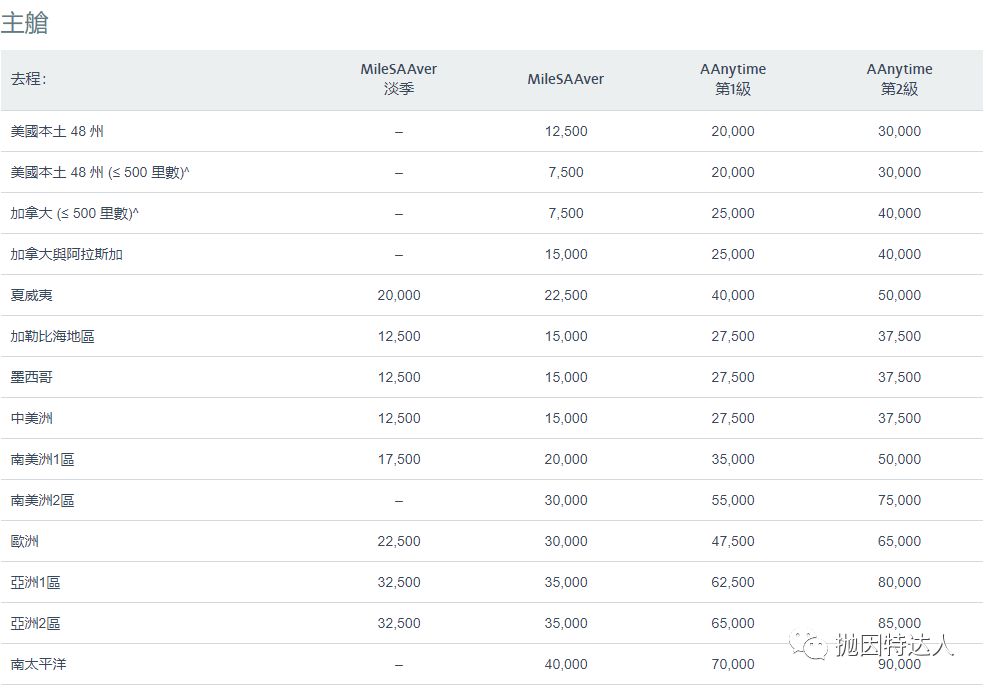This screenshot has width=986, height=688.
Task: Click 62,500 value in 亞洲1區 row
Action: [x=733, y=582]
